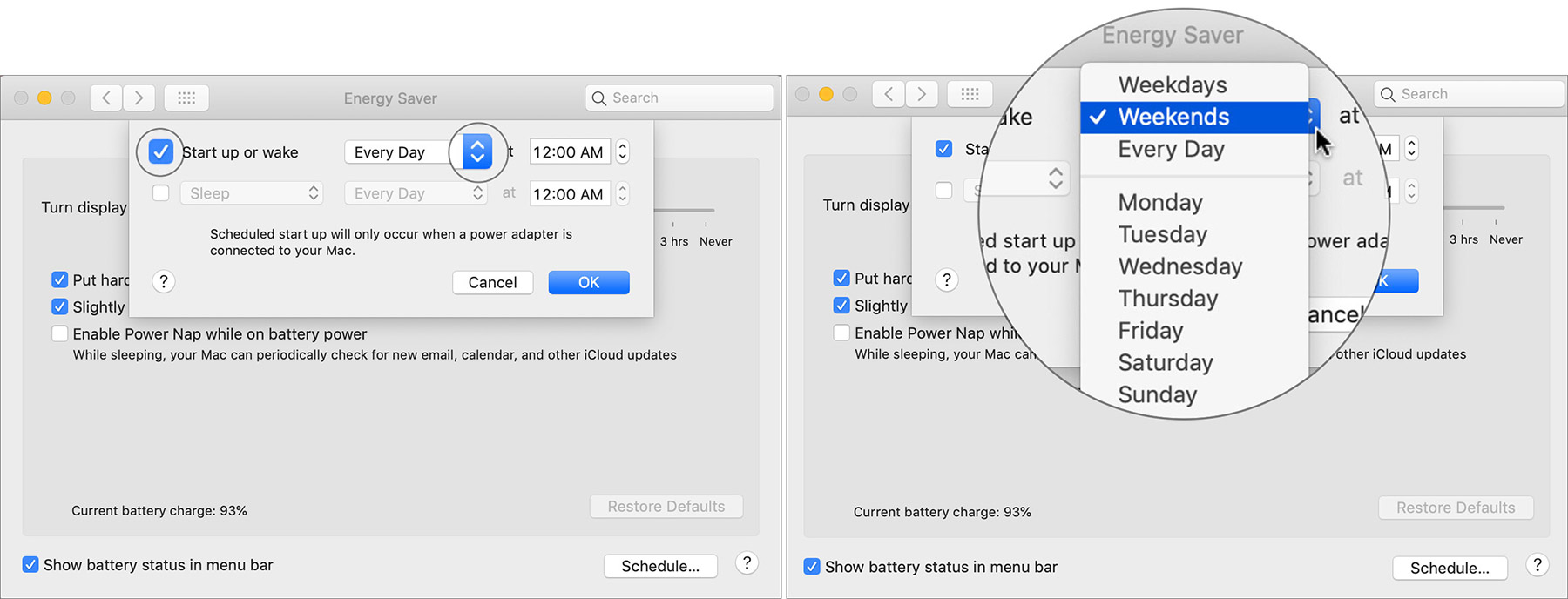Click the forward arrow in the right window
This screenshot has width=1568, height=599.
tap(922, 94)
